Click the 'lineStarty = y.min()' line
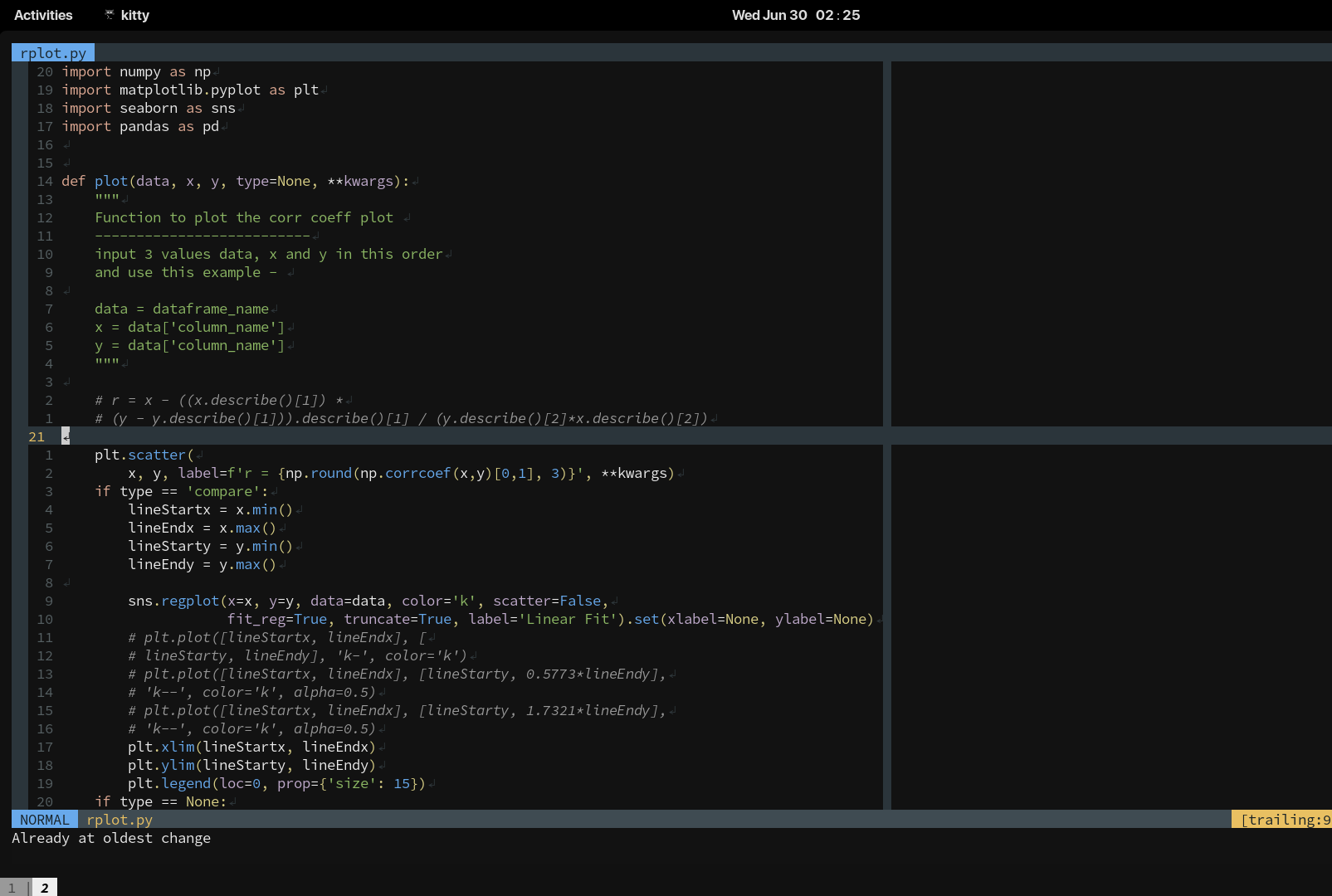This screenshot has width=1332, height=896. [211, 546]
